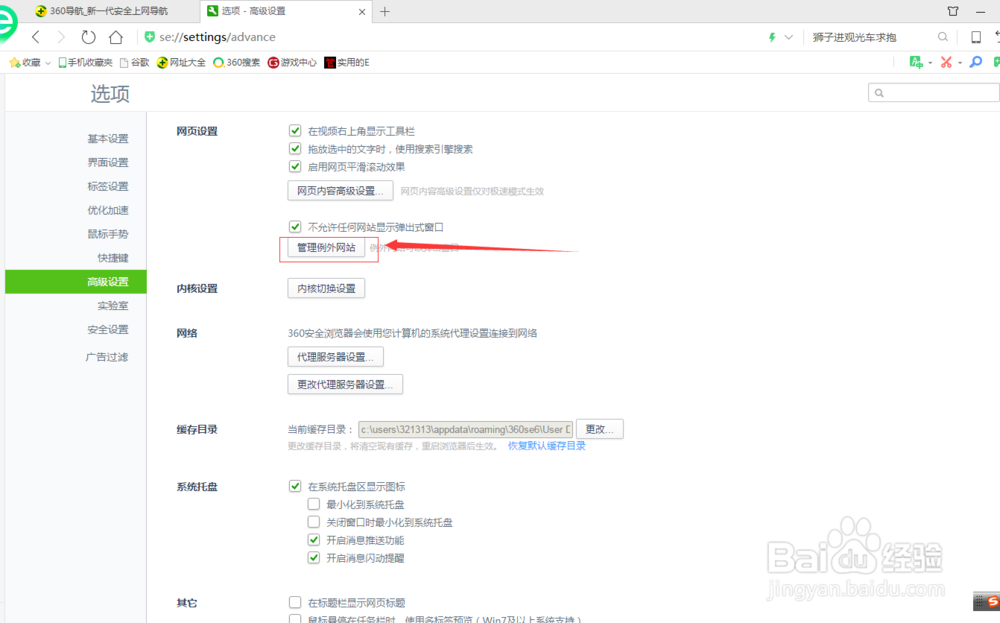
Task: Click the 收藏 star favorites icon
Action: [x=15, y=62]
